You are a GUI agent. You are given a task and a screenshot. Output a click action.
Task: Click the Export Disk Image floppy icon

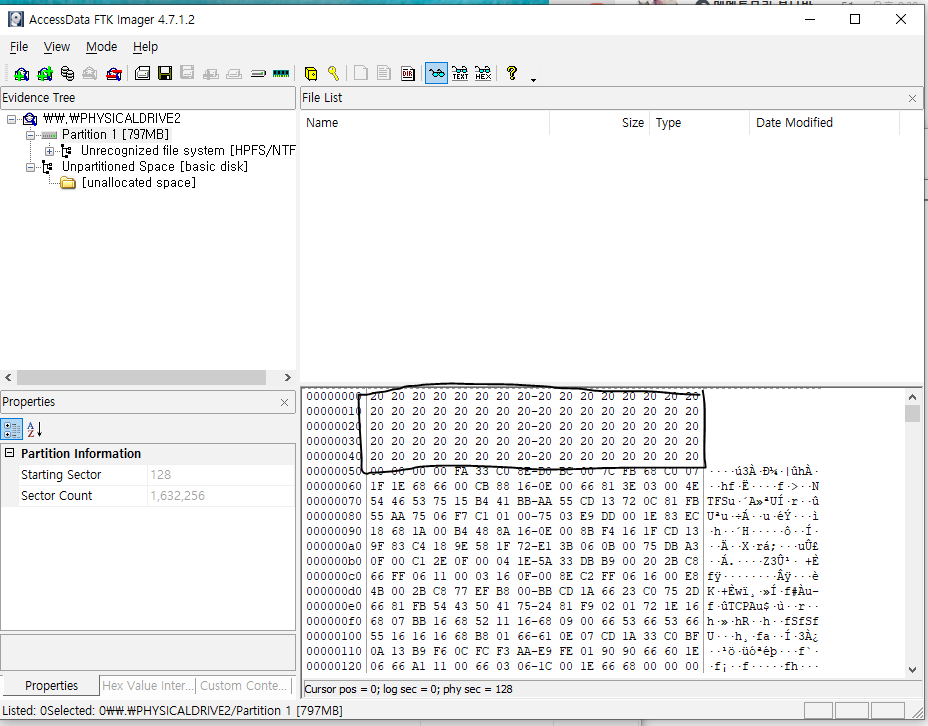165,73
